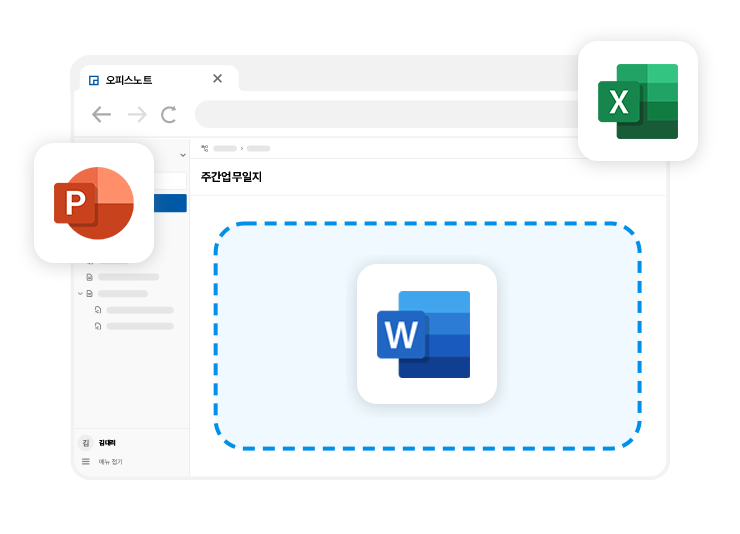This screenshot has height=534, width=740.
Task: Collapse the expanded sidebar tree page
Action: point(80,293)
